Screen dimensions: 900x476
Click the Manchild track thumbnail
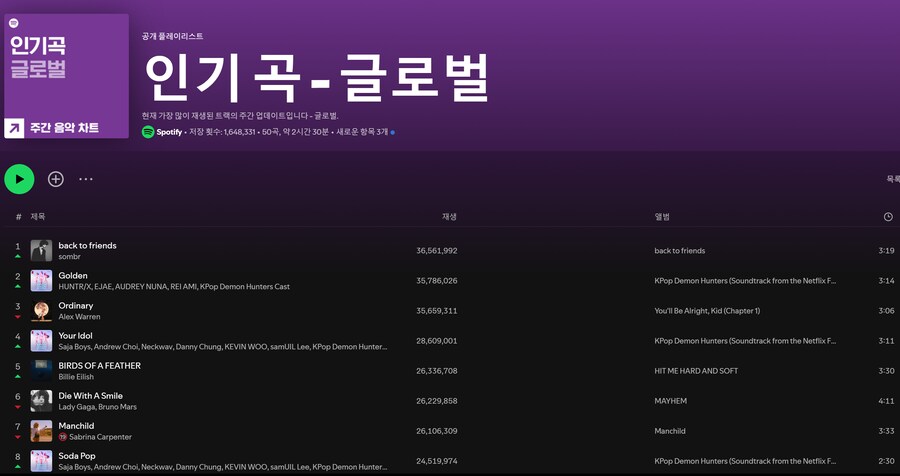41,431
